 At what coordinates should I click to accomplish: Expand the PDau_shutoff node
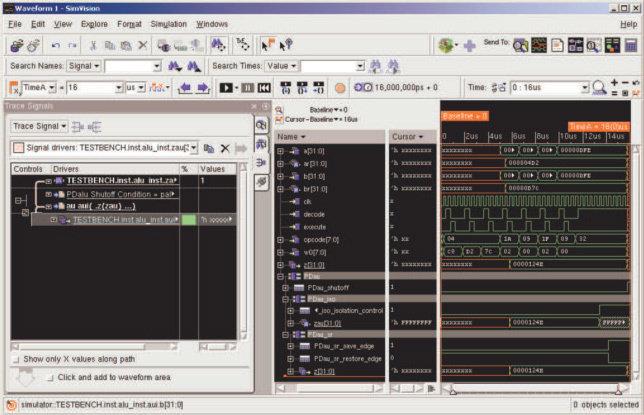click(285, 288)
